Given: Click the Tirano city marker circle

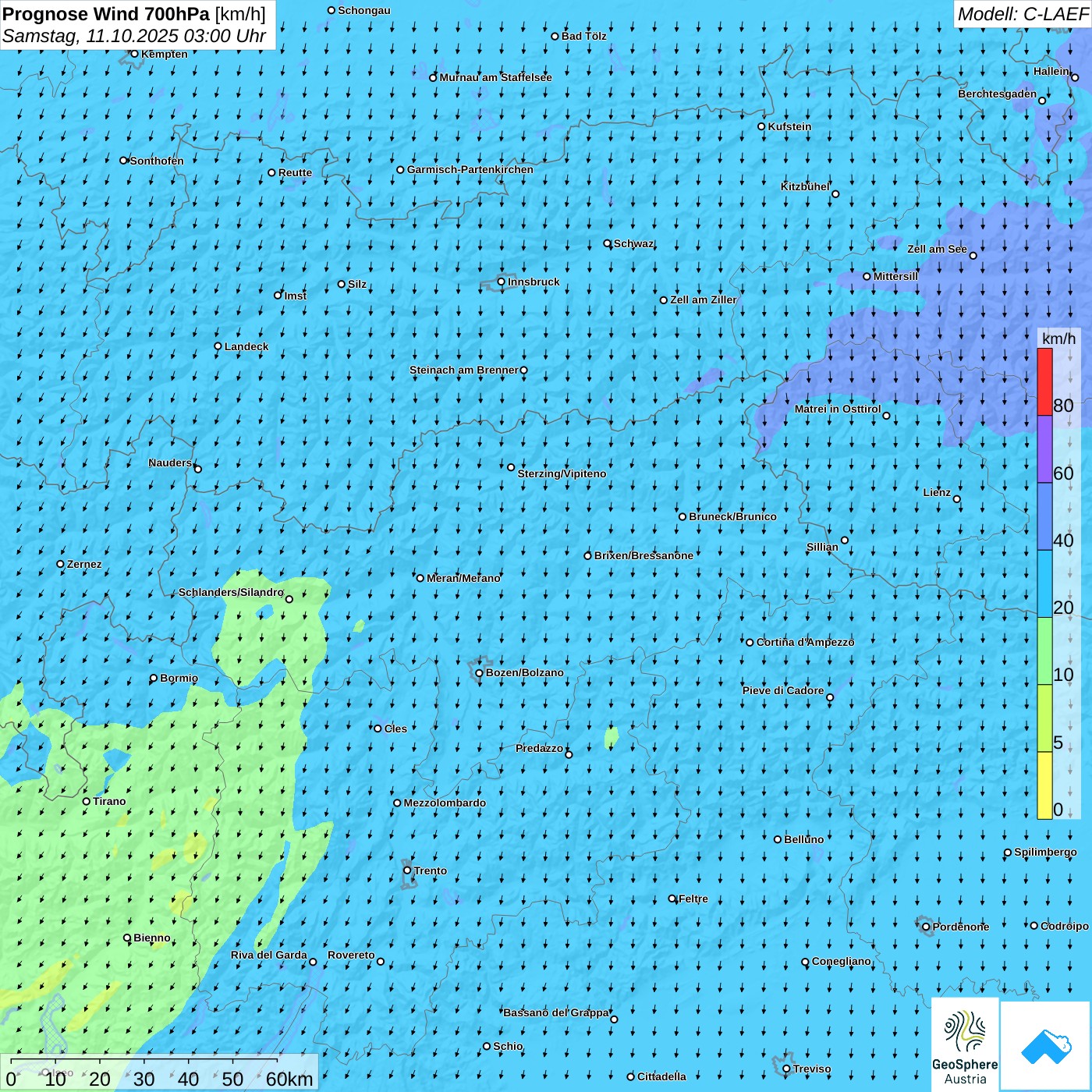Looking at the screenshot, I should (x=87, y=801).
